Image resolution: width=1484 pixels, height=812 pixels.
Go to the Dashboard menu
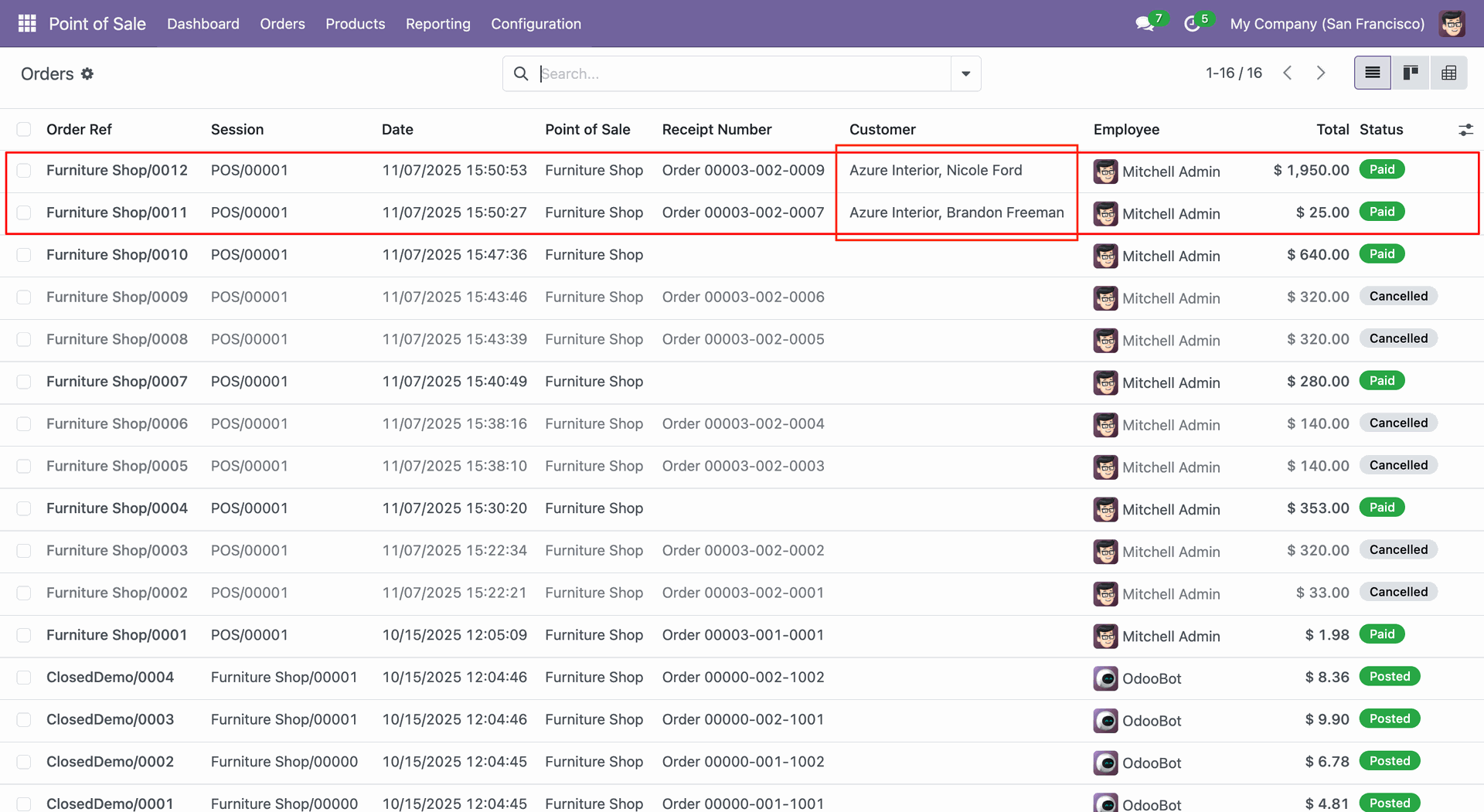[203, 24]
